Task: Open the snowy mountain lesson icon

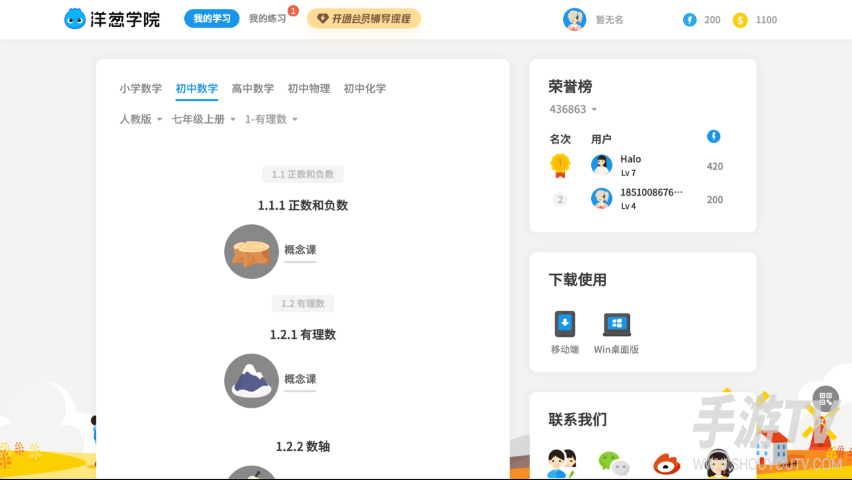Action: (x=252, y=381)
